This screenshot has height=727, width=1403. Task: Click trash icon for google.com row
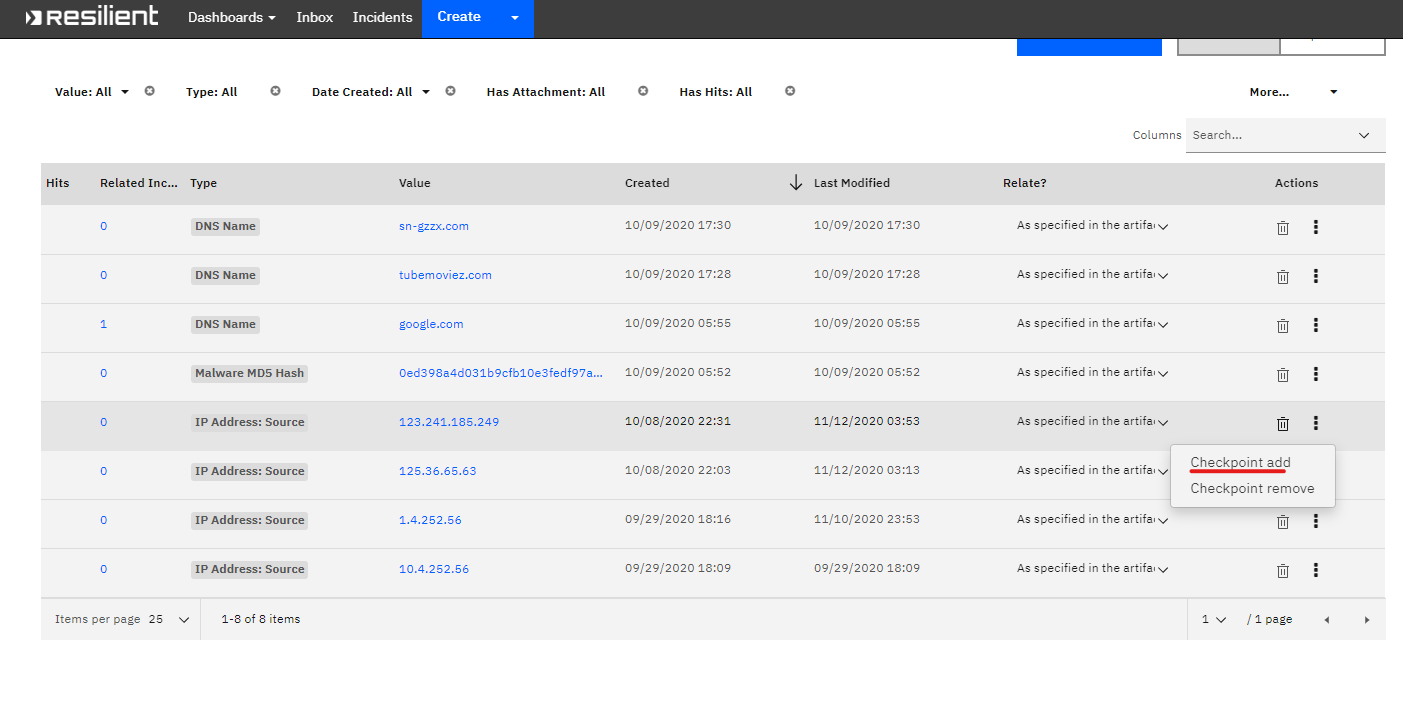1283,326
